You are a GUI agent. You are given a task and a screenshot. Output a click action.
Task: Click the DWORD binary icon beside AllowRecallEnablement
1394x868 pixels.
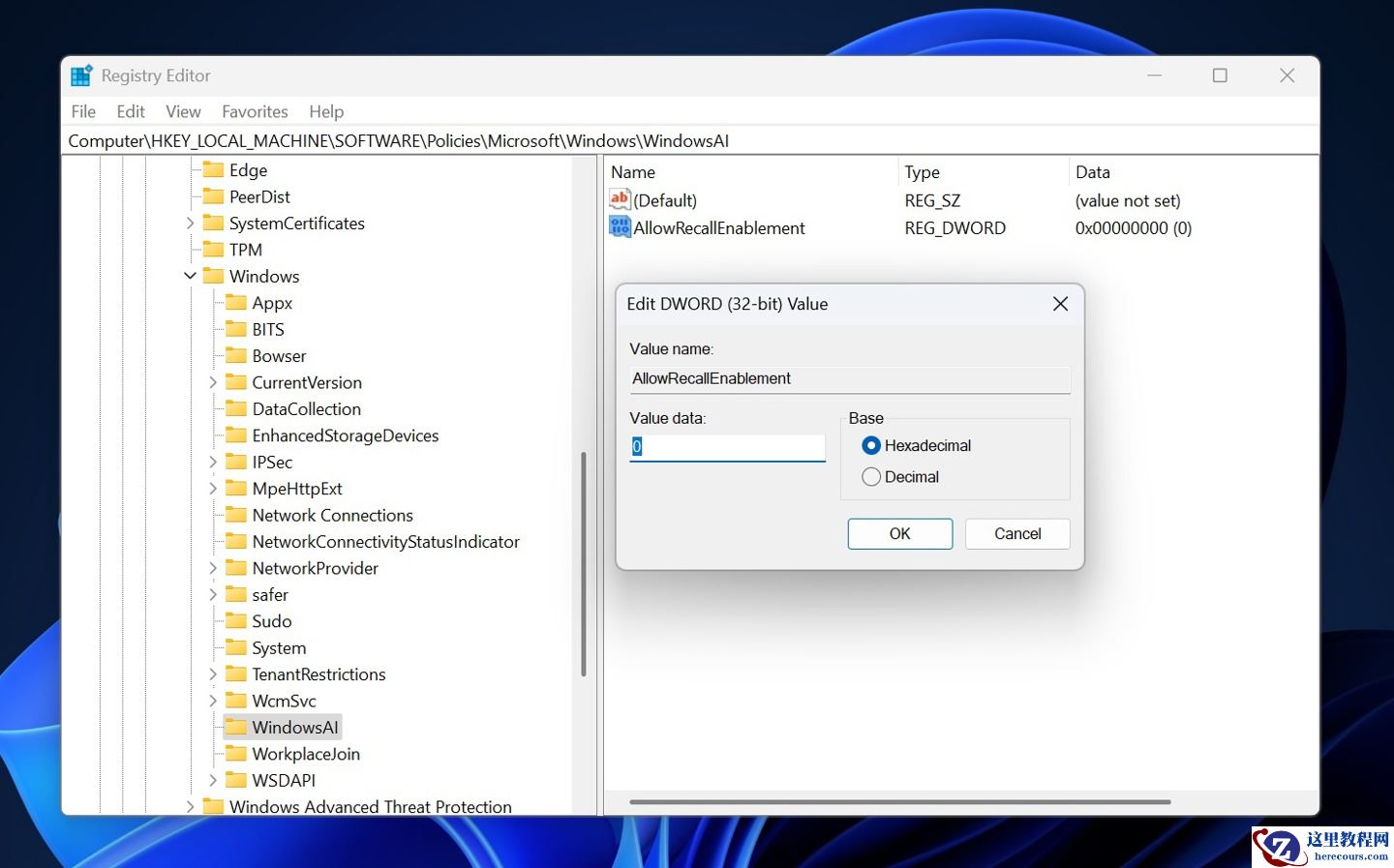coord(621,227)
